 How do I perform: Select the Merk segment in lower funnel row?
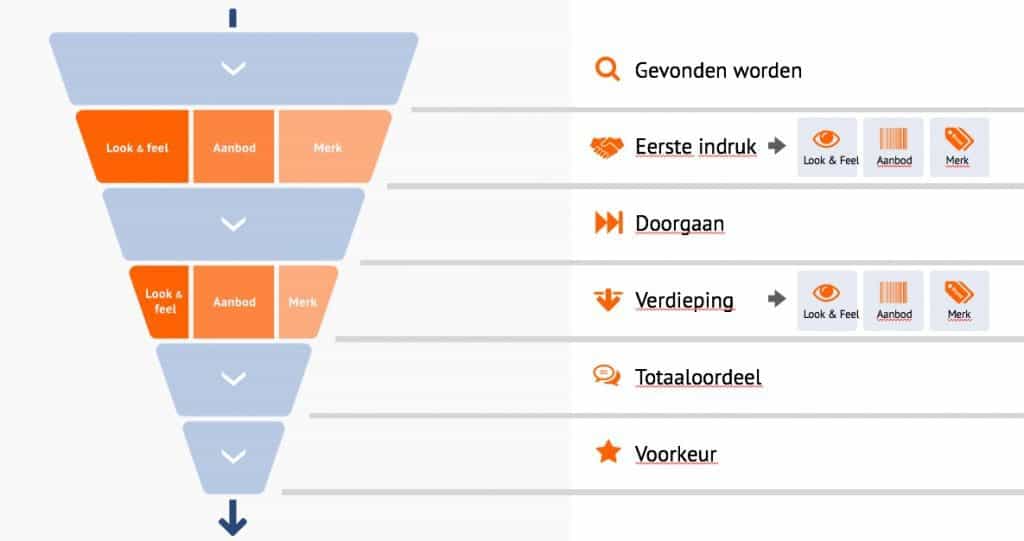(303, 302)
